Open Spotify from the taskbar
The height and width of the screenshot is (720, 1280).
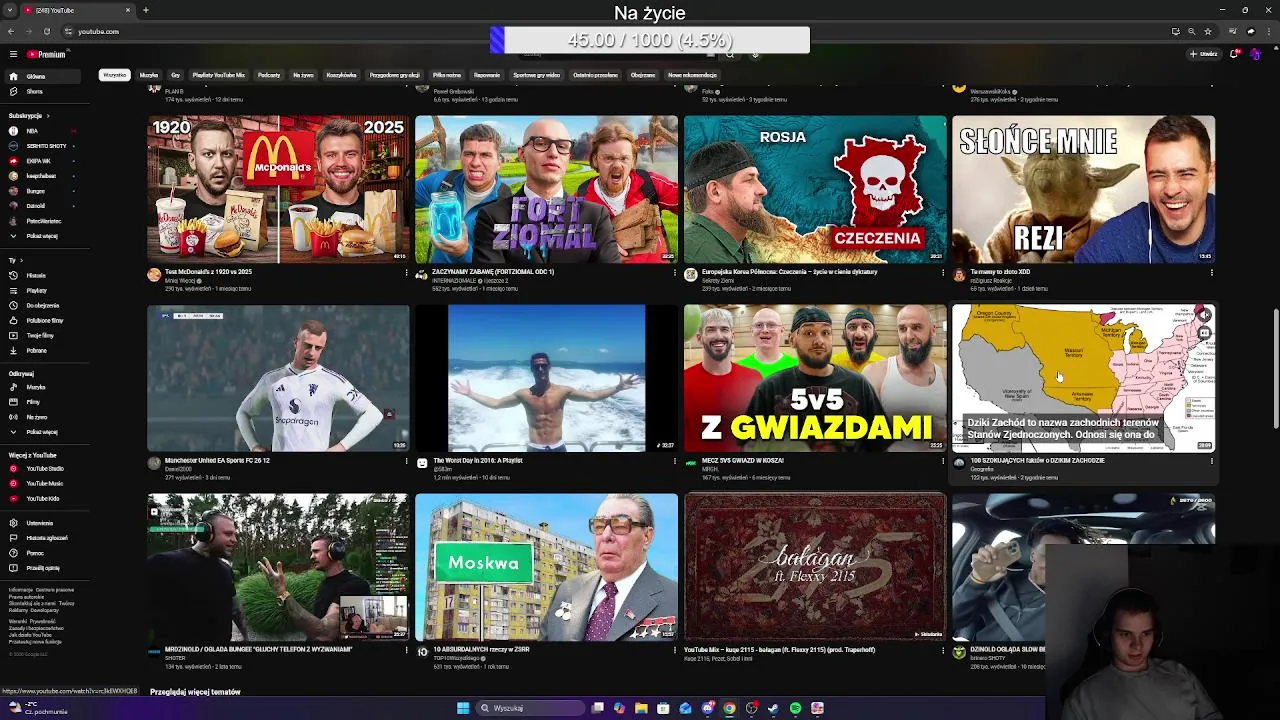pyautogui.click(x=795, y=708)
